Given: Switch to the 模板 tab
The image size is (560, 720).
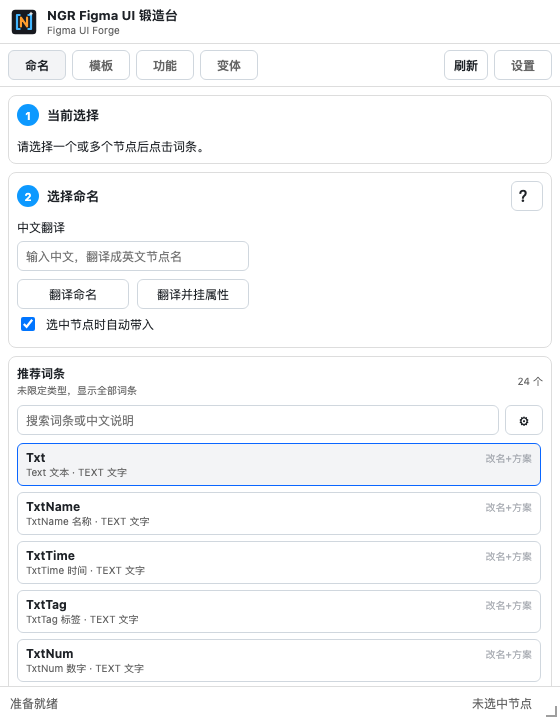Looking at the screenshot, I should [101, 65].
